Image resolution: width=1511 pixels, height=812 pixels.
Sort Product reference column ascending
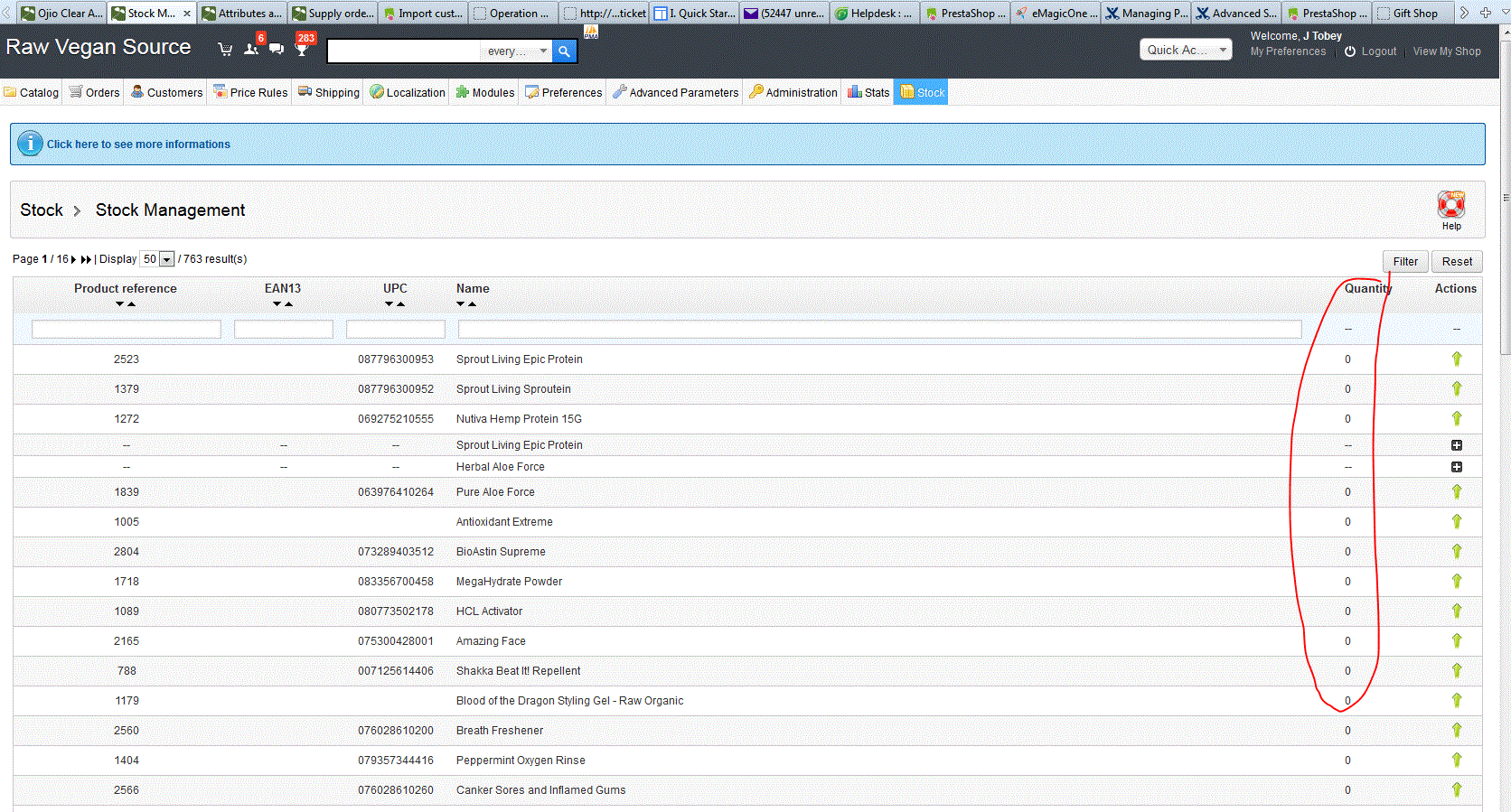(x=132, y=304)
